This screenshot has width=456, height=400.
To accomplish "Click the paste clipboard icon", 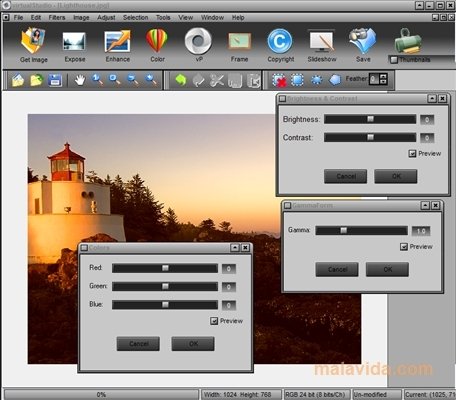I will (253, 81).
